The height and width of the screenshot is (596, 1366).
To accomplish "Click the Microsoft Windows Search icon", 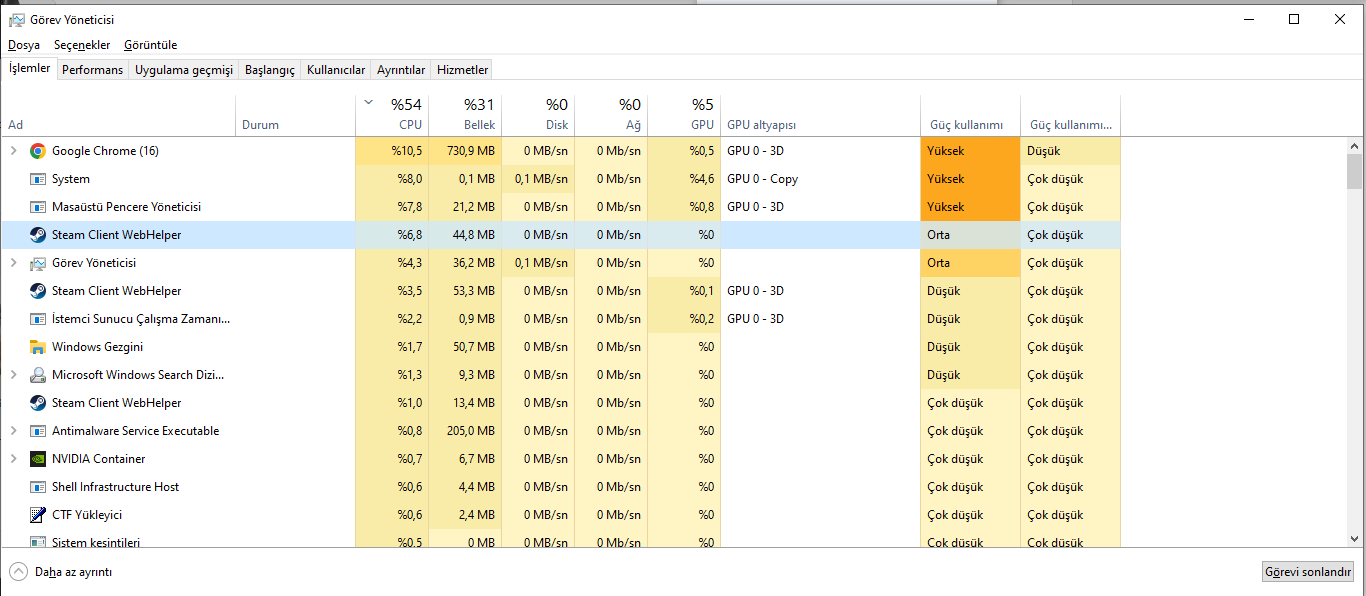I will pos(38,375).
